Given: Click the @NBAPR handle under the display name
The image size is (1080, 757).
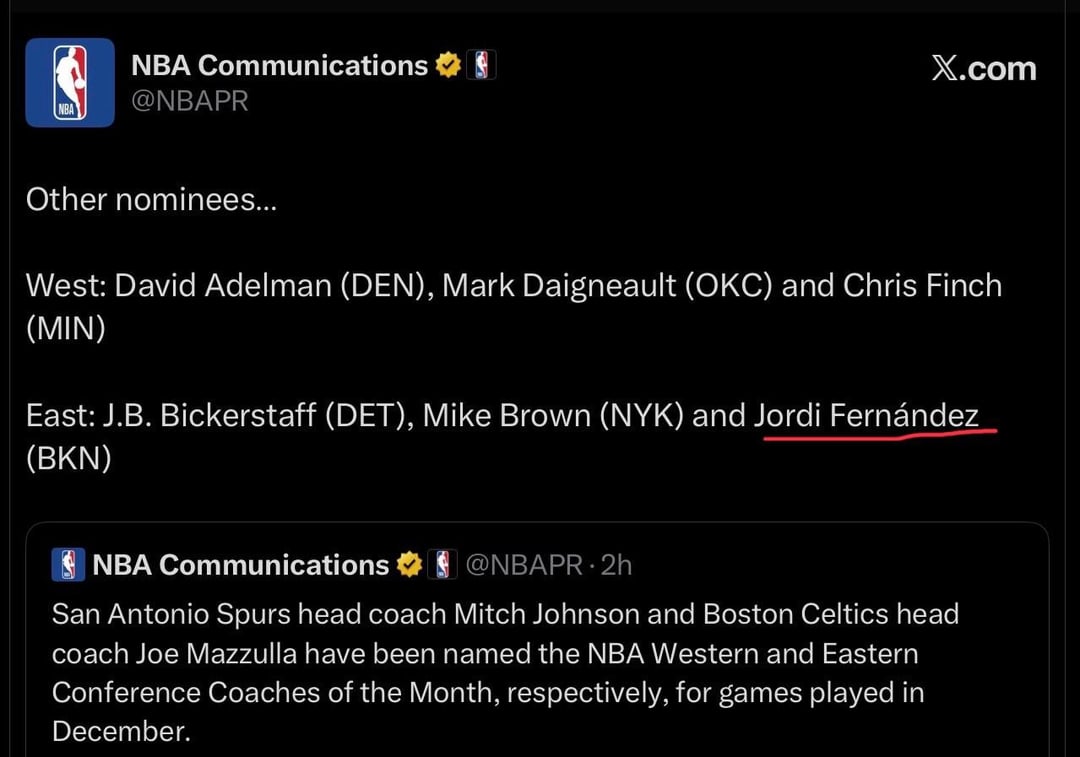Looking at the screenshot, I should click(192, 98).
